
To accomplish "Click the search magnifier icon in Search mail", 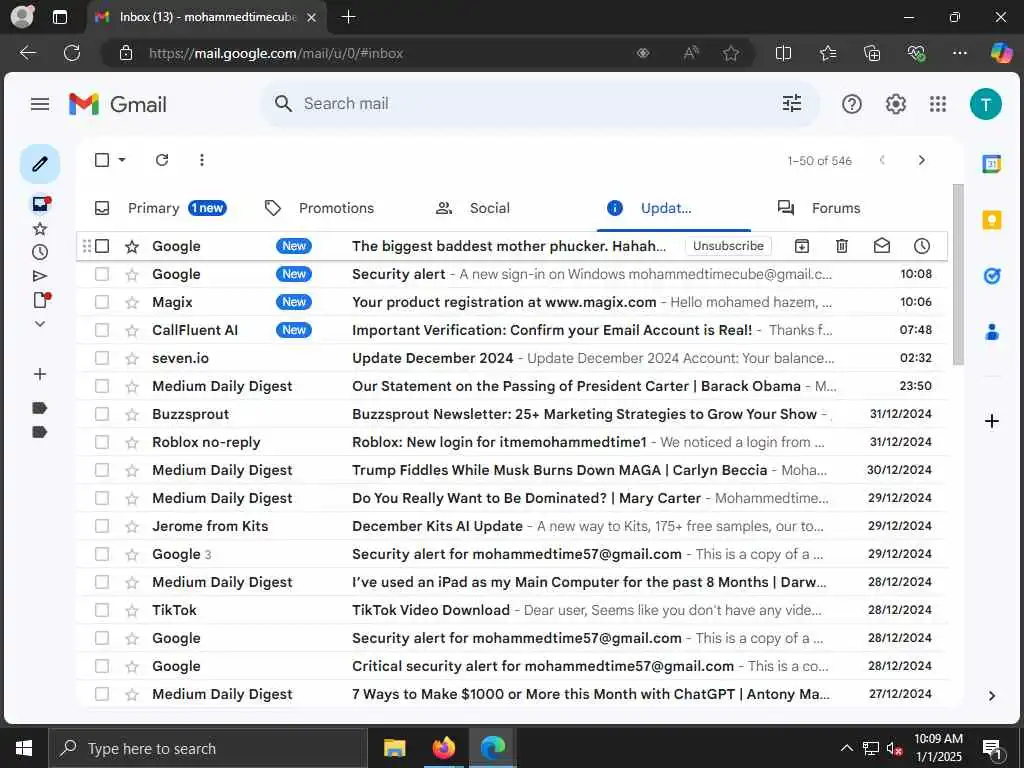I will (283, 103).
